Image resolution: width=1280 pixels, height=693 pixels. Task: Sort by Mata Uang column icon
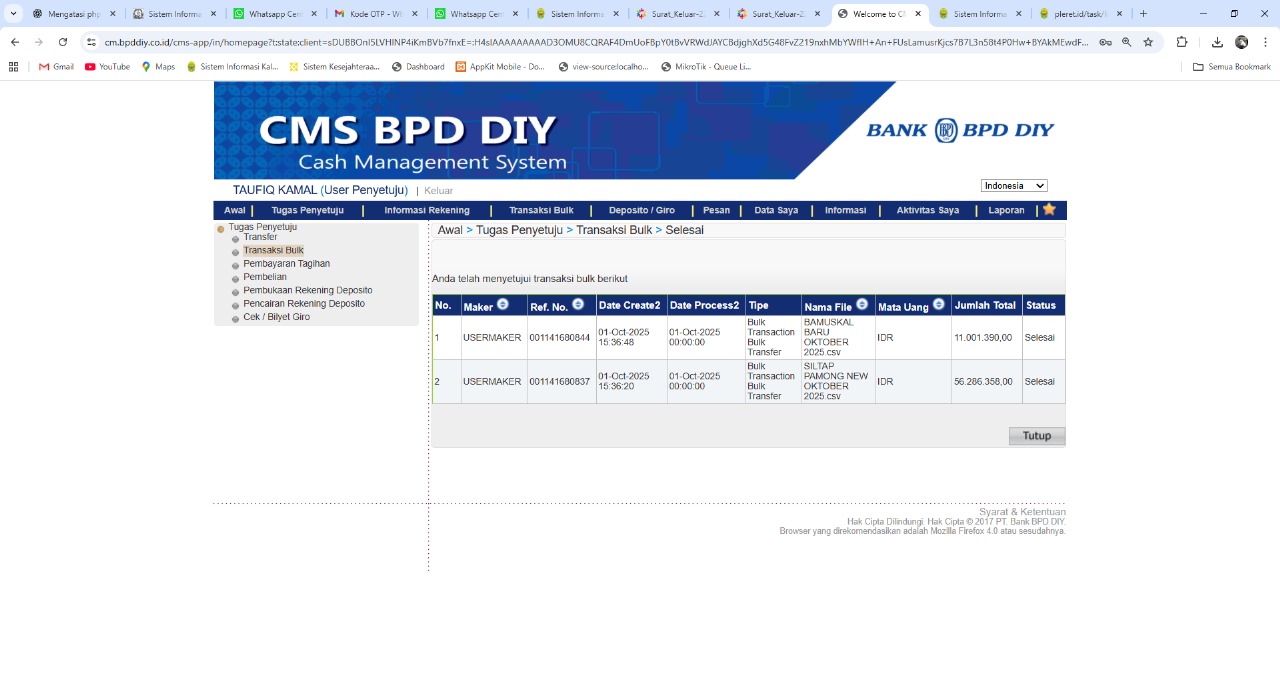pos(939,304)
